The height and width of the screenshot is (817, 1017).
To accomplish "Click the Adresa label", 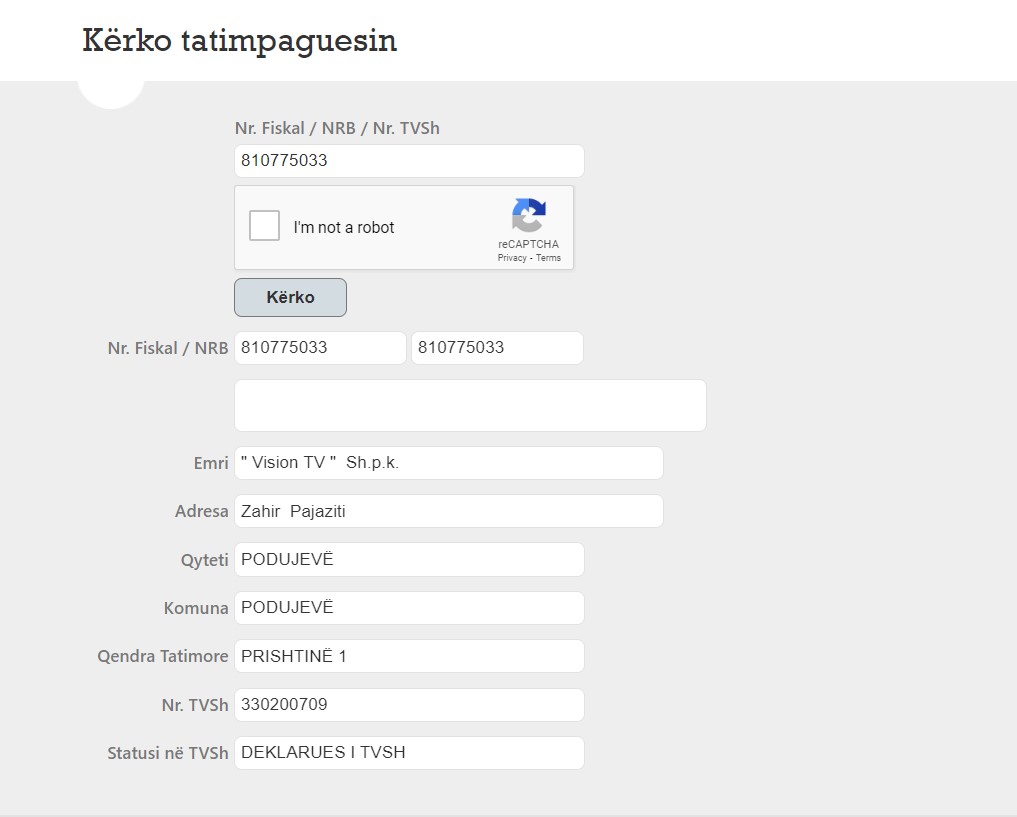I will (202, 511).
